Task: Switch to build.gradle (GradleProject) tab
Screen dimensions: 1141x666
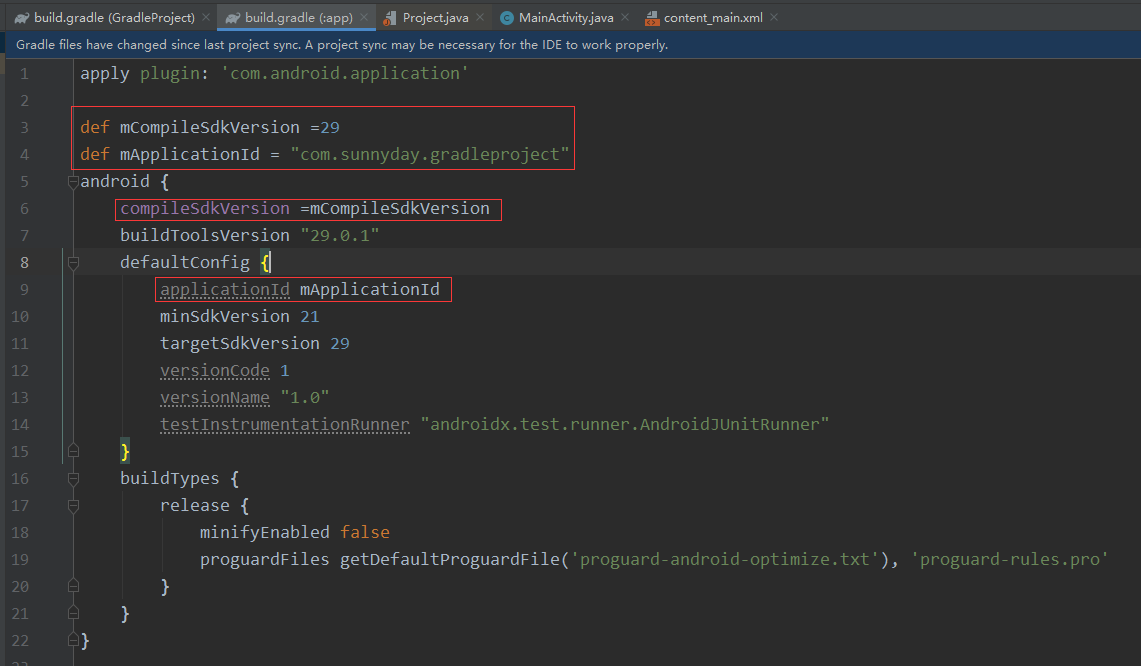Action: [x=114, y=17]
